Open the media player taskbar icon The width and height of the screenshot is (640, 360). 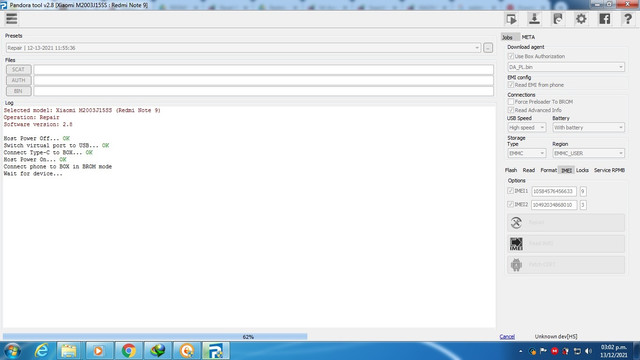coord(98,351)
